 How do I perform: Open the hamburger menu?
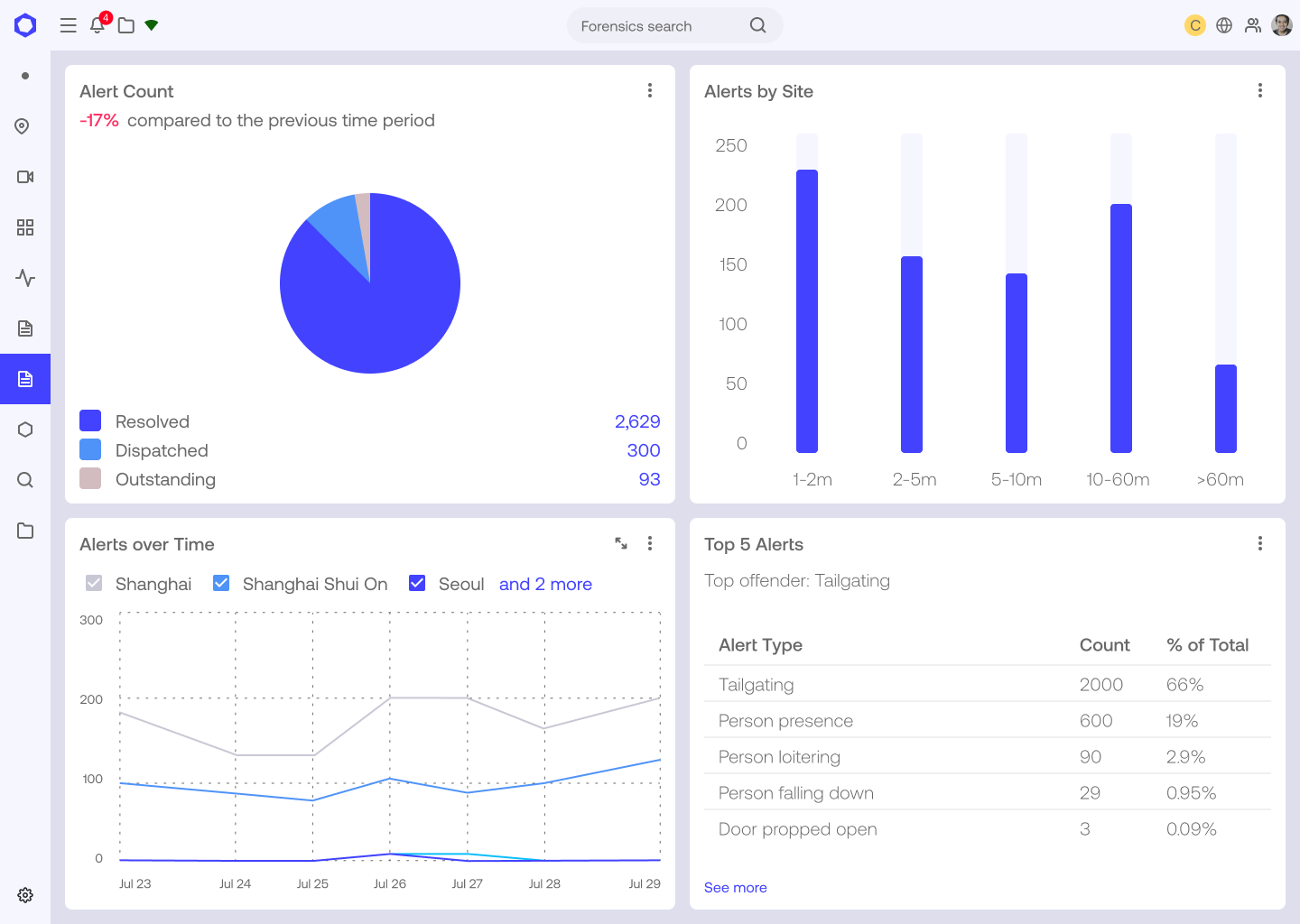point(69,25)
